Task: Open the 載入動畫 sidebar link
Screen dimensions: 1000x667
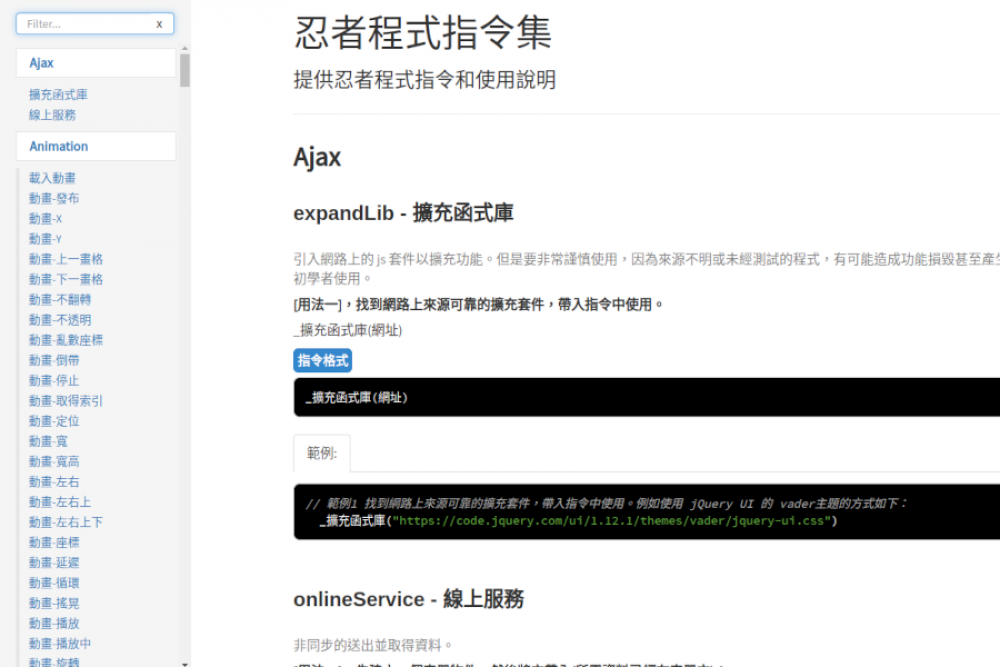Action: point(52,178)
